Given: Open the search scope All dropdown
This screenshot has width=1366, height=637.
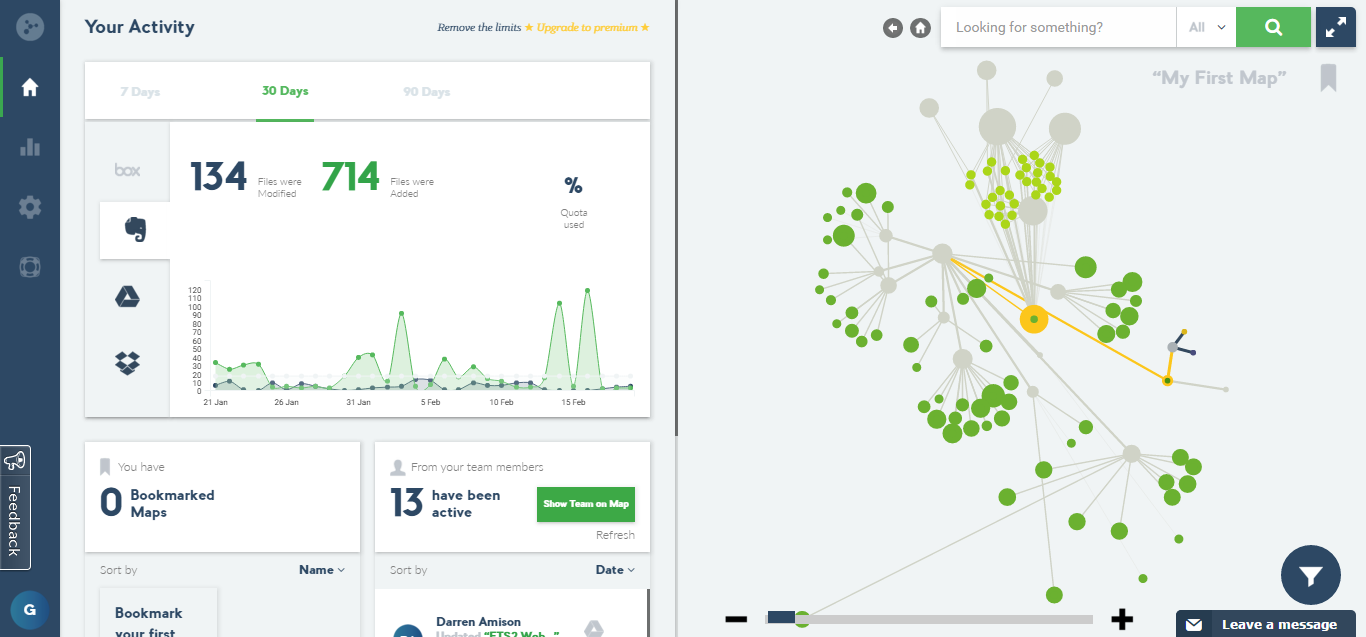Looking at the screenshot, I should pos(1206,27).
